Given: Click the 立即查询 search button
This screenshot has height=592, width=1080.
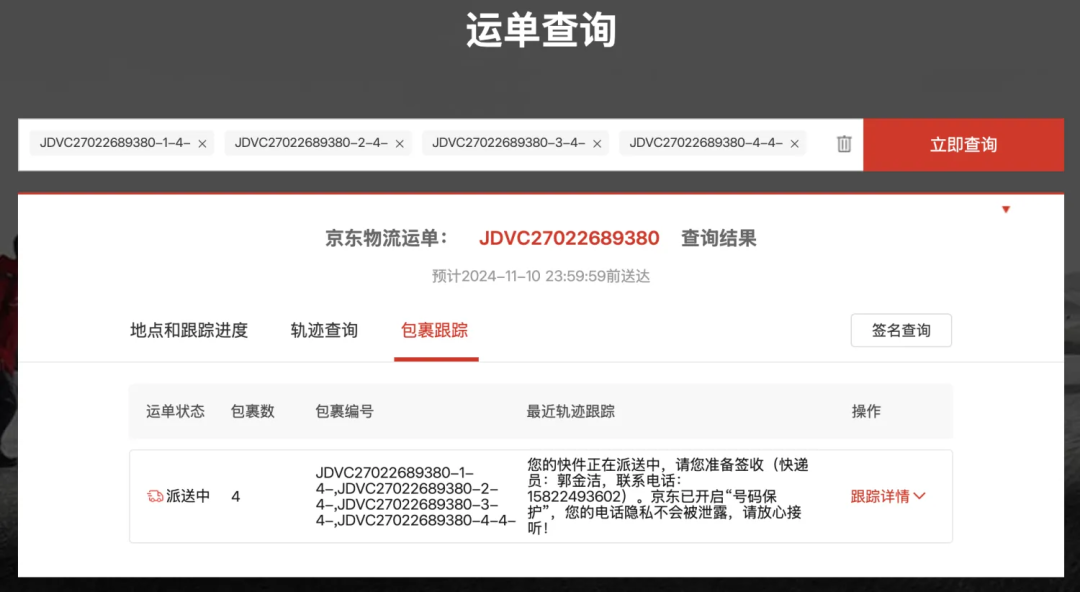Looking at the screenshot, I should tap(964, 145).
